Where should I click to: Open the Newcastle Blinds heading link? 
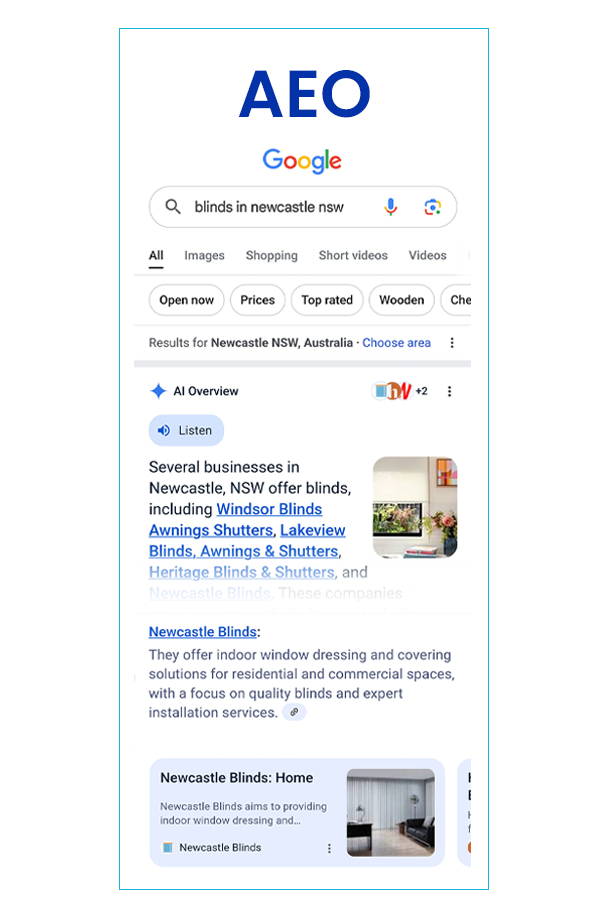202,632
